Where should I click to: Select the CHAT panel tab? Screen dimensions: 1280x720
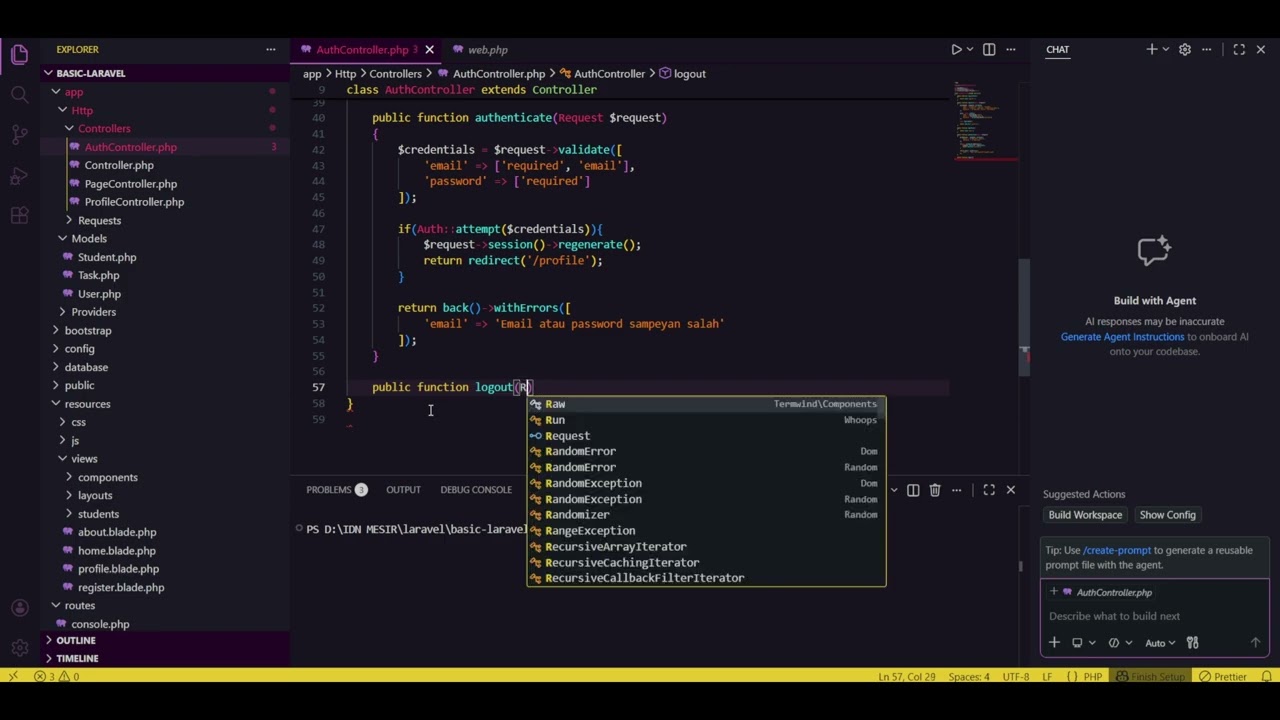tap(1057, 49)
